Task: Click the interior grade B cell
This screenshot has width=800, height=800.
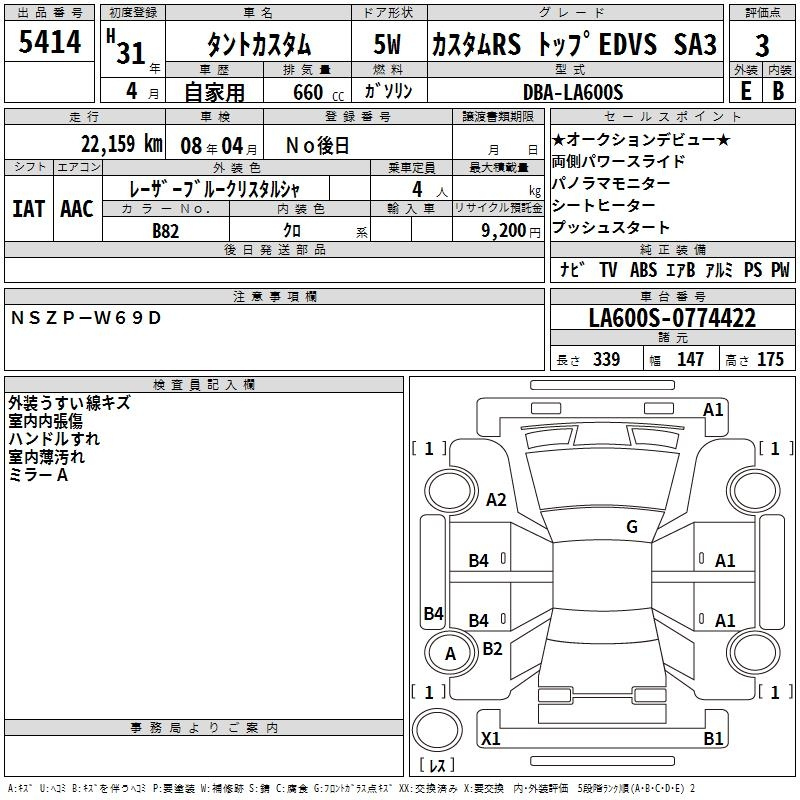Action: [778, 91]
